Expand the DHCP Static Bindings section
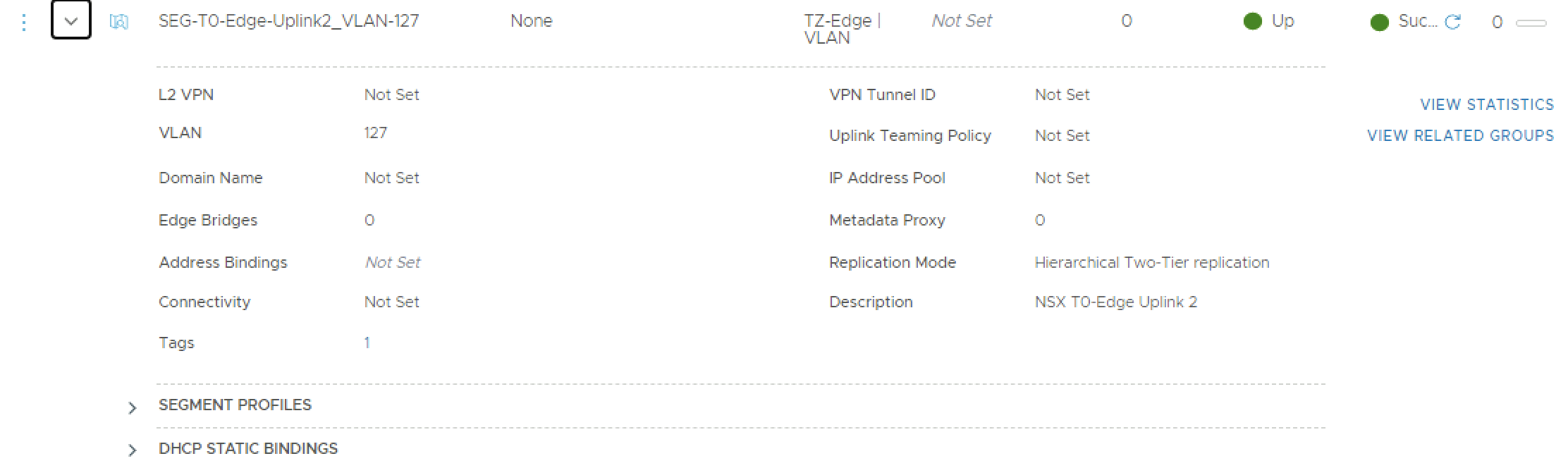The image size is (1568, 468). (133, 450)
